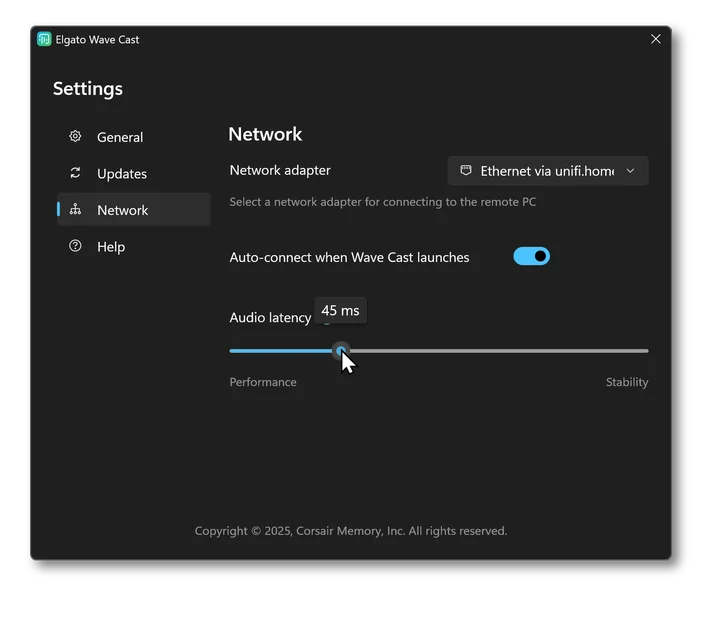Toggle Auto-connect when Wave Cast launches
This screenshot has width=702, height=617.
click(x=531, y=256)
